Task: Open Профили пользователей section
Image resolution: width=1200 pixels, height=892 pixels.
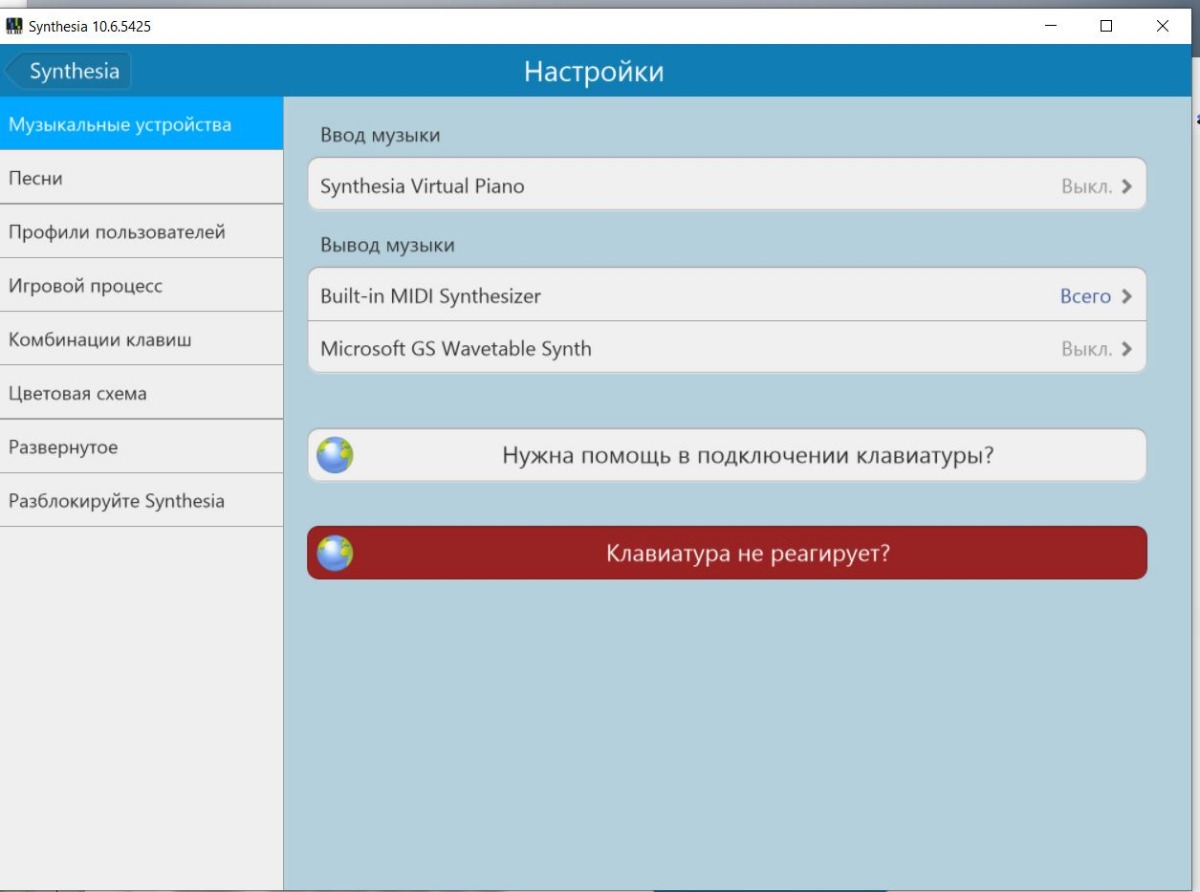Action: [x=141, y=232]
